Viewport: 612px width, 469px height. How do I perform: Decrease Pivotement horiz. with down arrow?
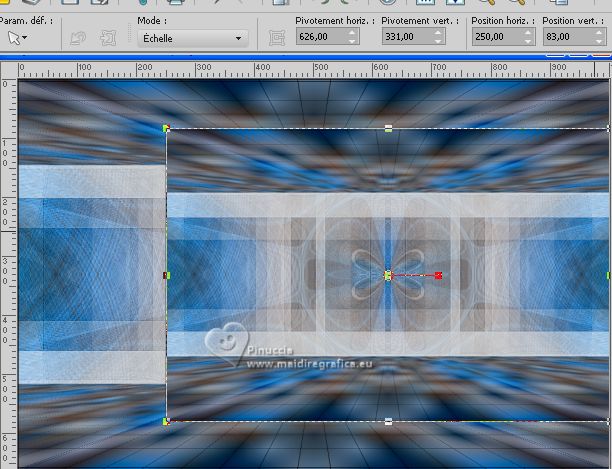[352, 41]
